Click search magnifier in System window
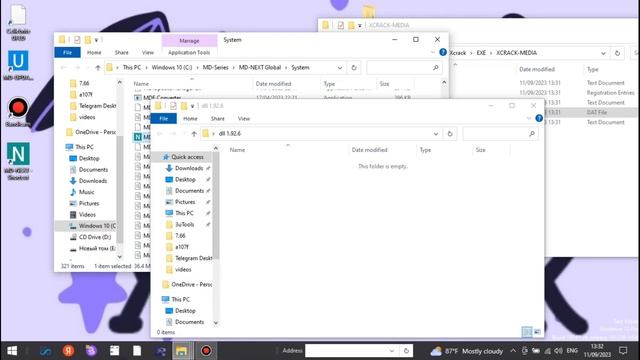The height and width of the screenshot is (360, 640). click(436, 68)
